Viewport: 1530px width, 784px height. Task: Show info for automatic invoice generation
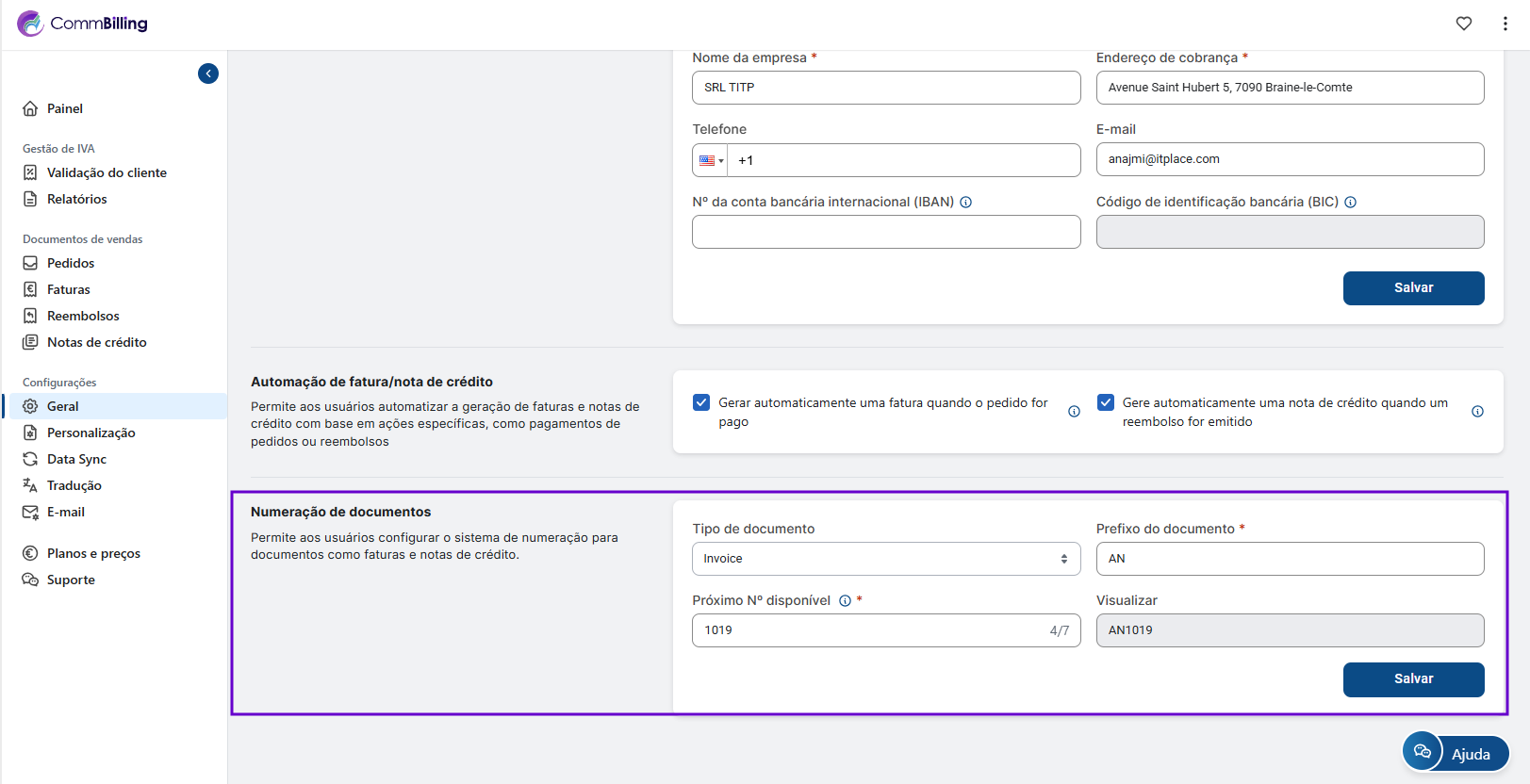(1074, 412)
